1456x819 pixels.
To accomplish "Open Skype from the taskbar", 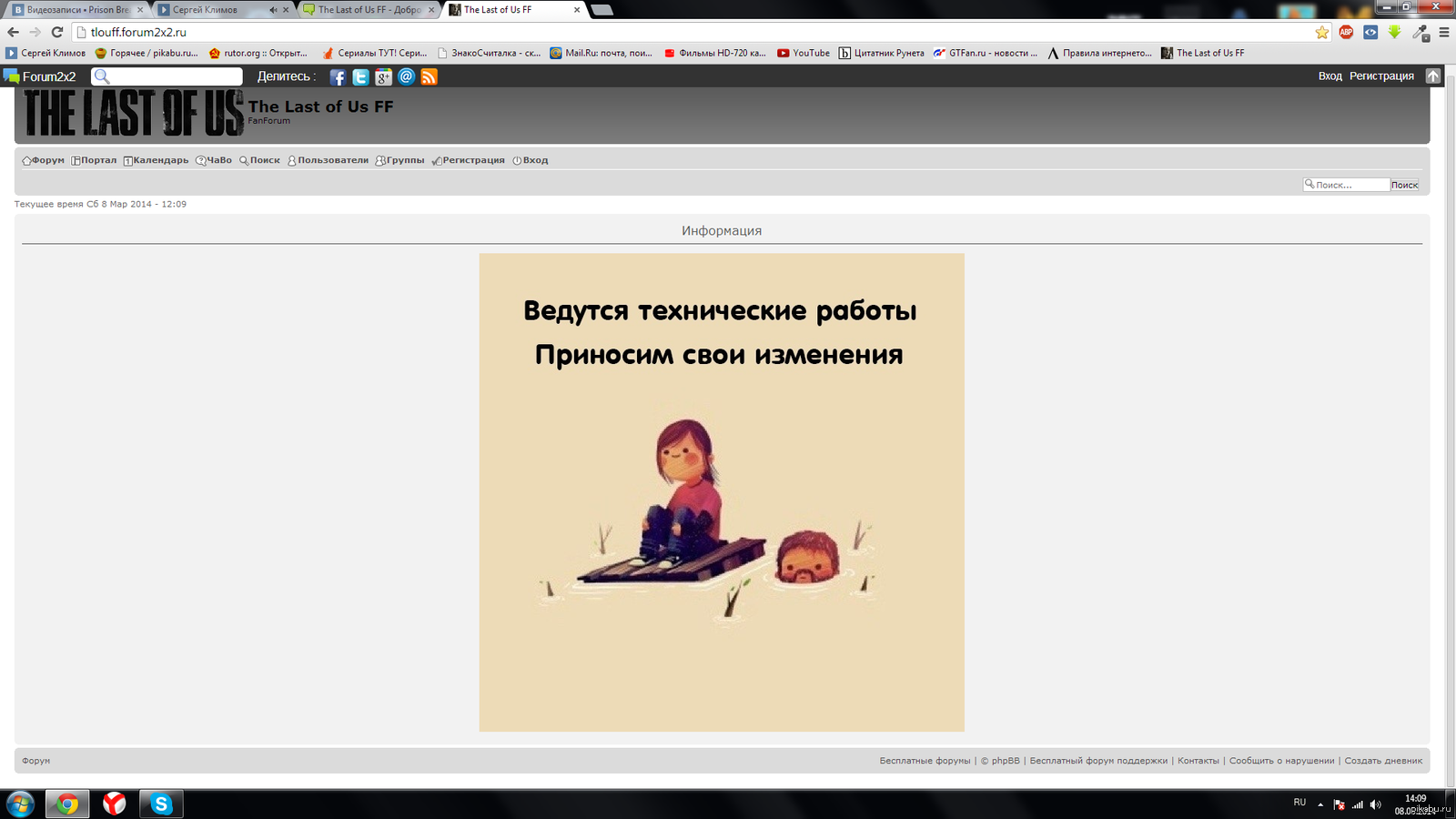I will tap(161, 804).
